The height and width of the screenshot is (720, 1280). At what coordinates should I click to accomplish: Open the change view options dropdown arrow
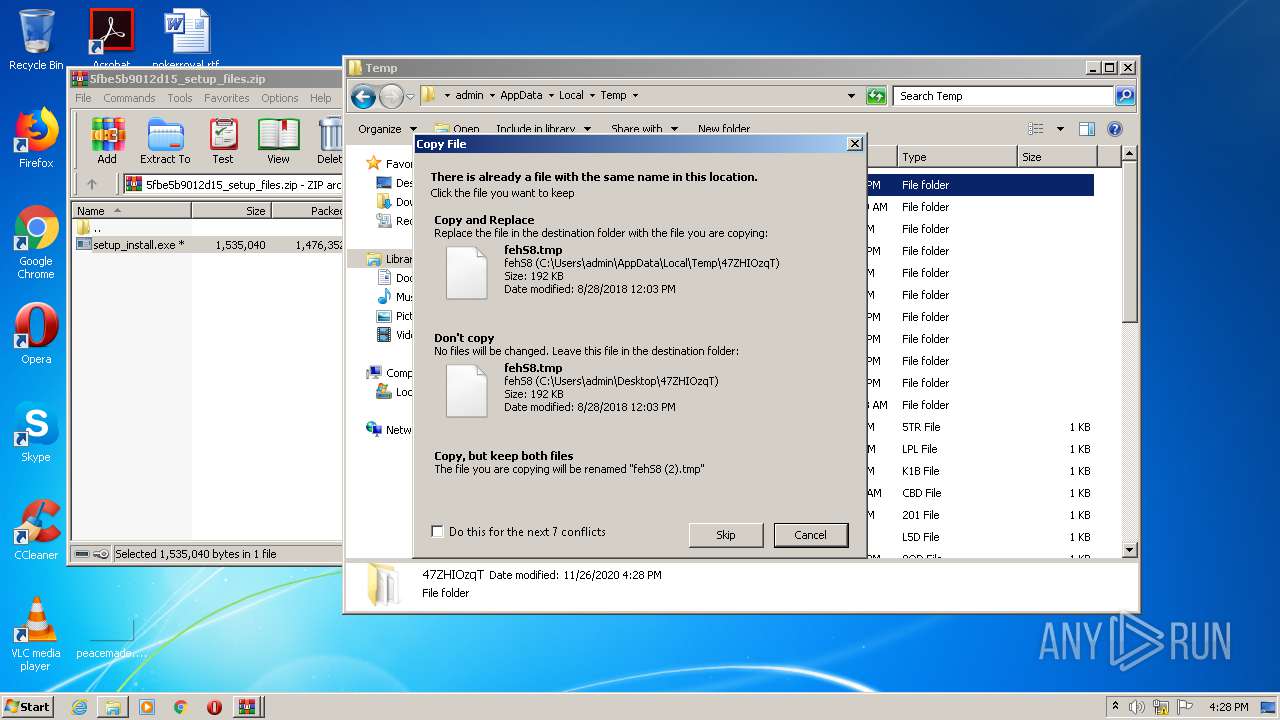click(1060, 129)
